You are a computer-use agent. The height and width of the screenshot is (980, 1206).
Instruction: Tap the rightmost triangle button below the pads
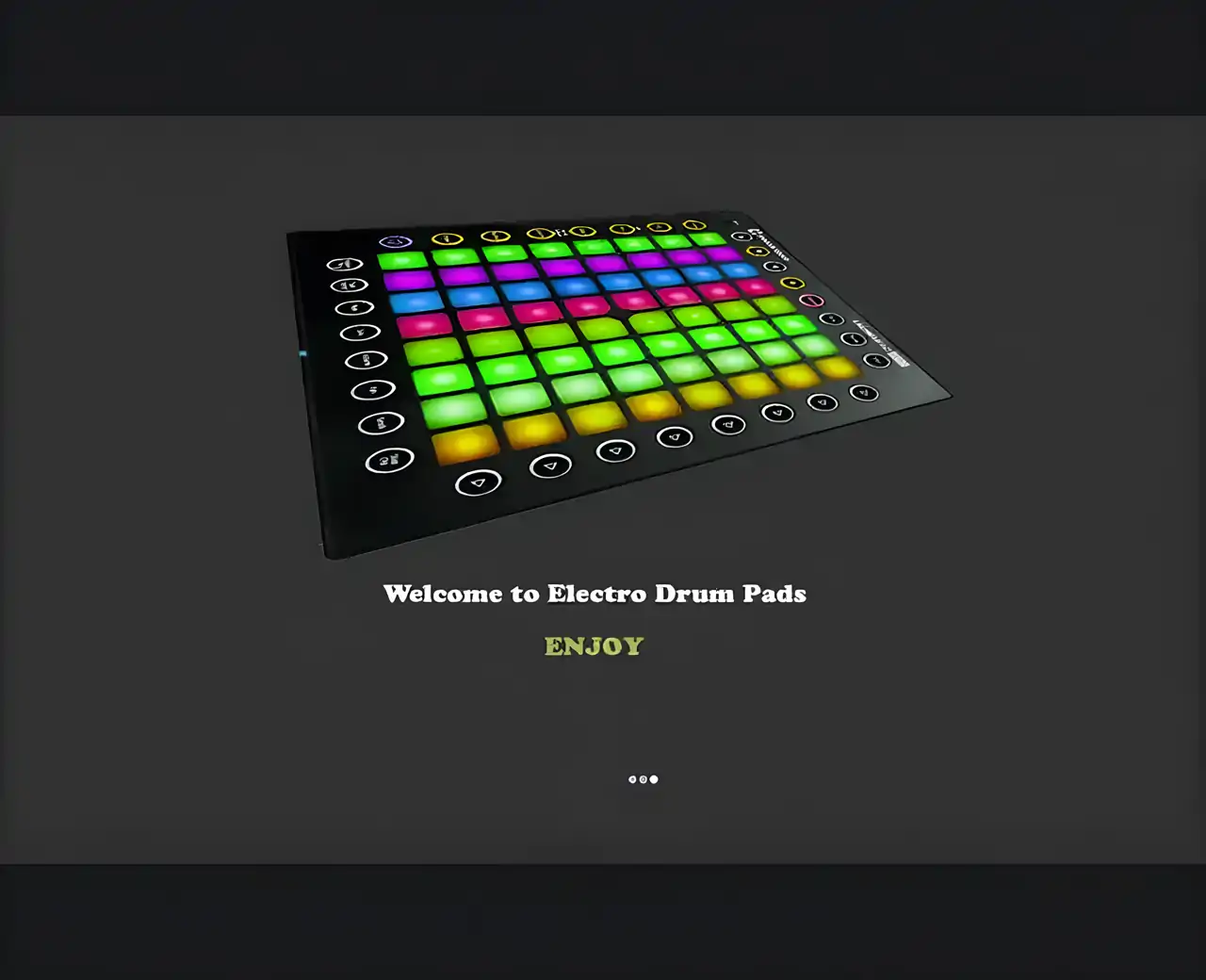tap(864, 393)
